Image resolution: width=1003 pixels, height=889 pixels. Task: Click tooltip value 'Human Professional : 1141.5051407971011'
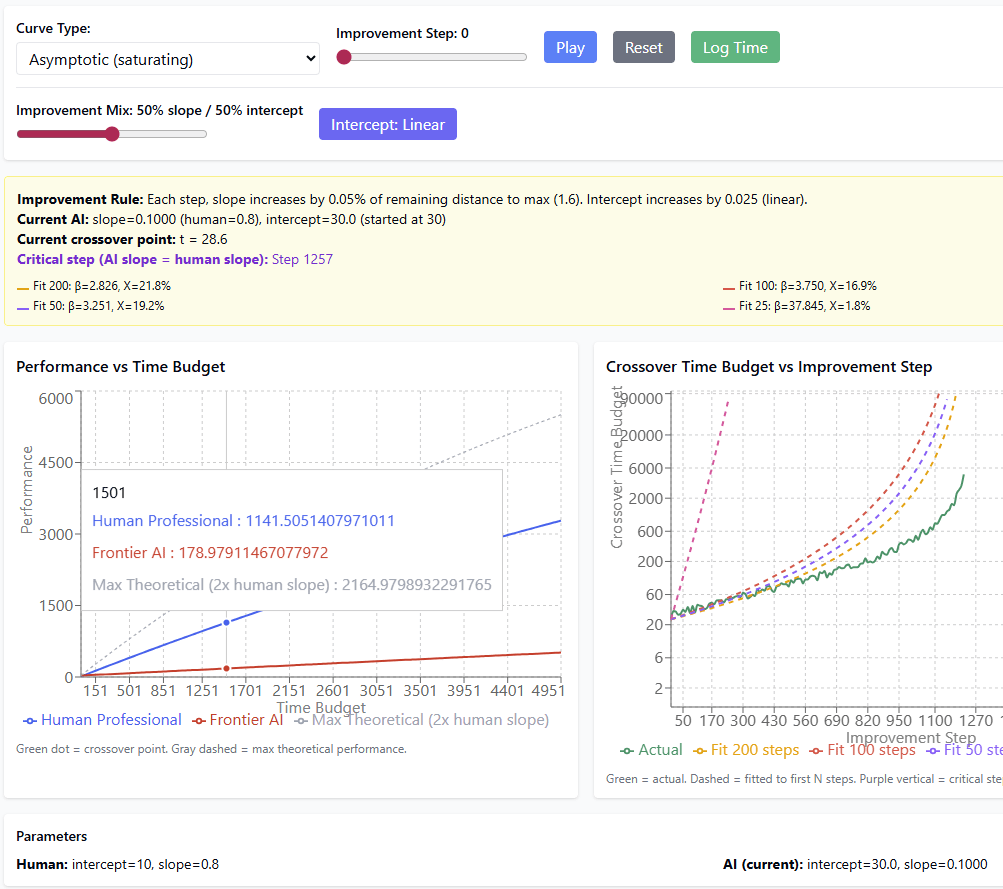click(x=243, y=521)
